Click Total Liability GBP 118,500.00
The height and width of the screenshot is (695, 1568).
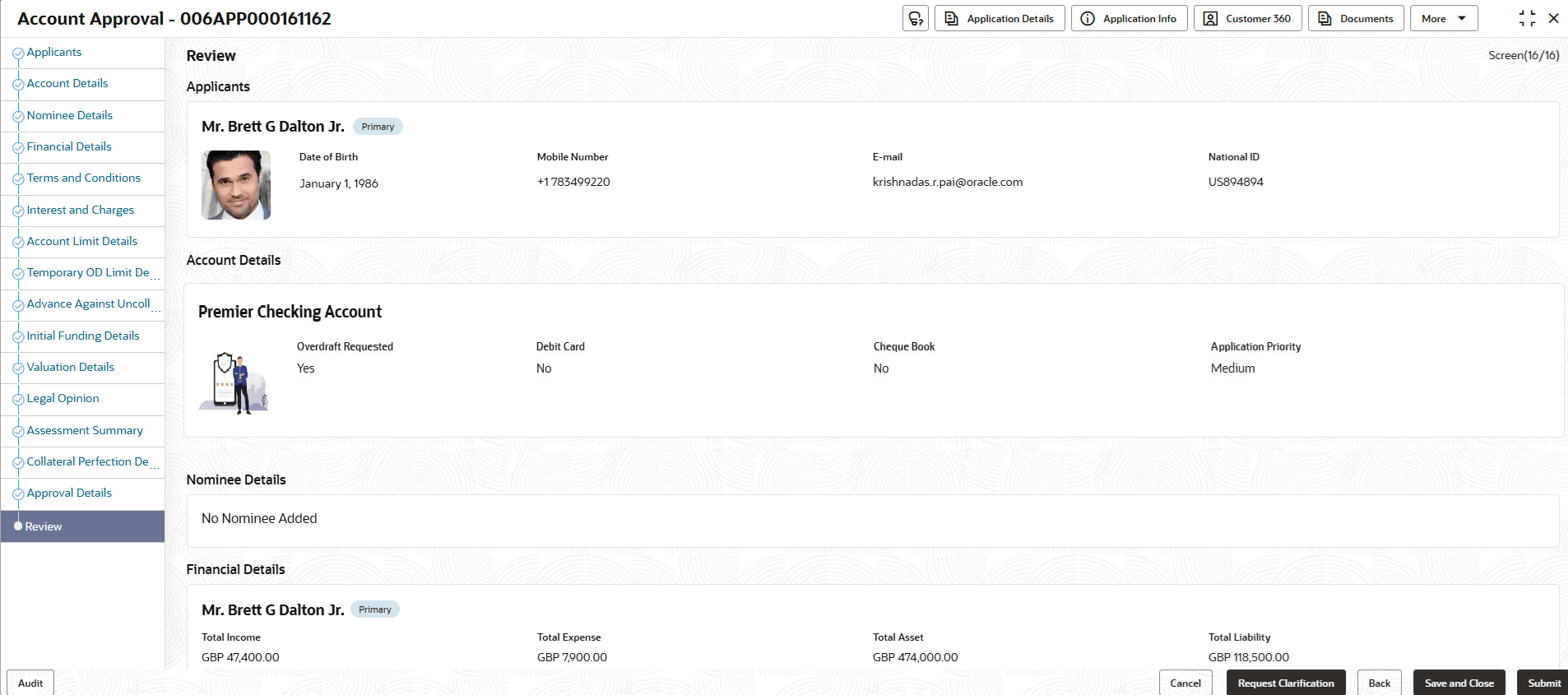(1249, 657)
